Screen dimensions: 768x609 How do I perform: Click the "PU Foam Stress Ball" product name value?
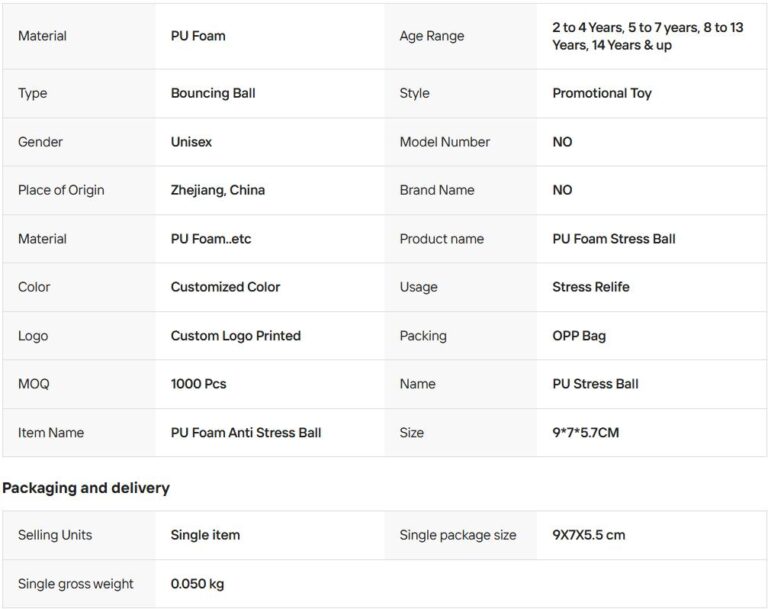[613, 239]
